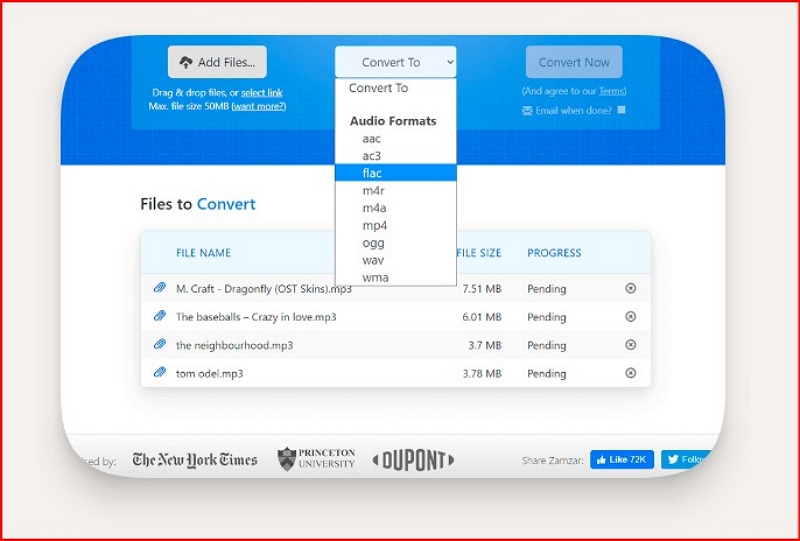Screen dimensions: 800x541
Task: Enable the Email when done checkbox
Action: pos(621,110)
